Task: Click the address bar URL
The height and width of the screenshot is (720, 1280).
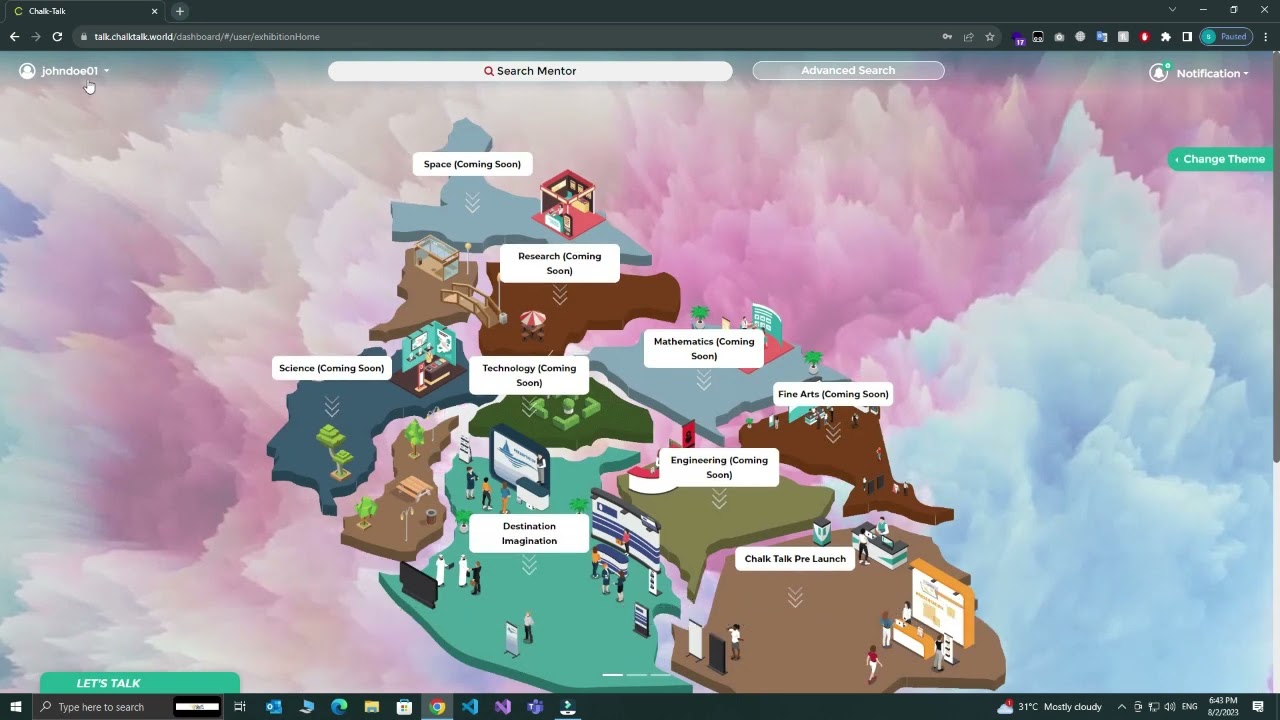Action: [x=207, y=37]
